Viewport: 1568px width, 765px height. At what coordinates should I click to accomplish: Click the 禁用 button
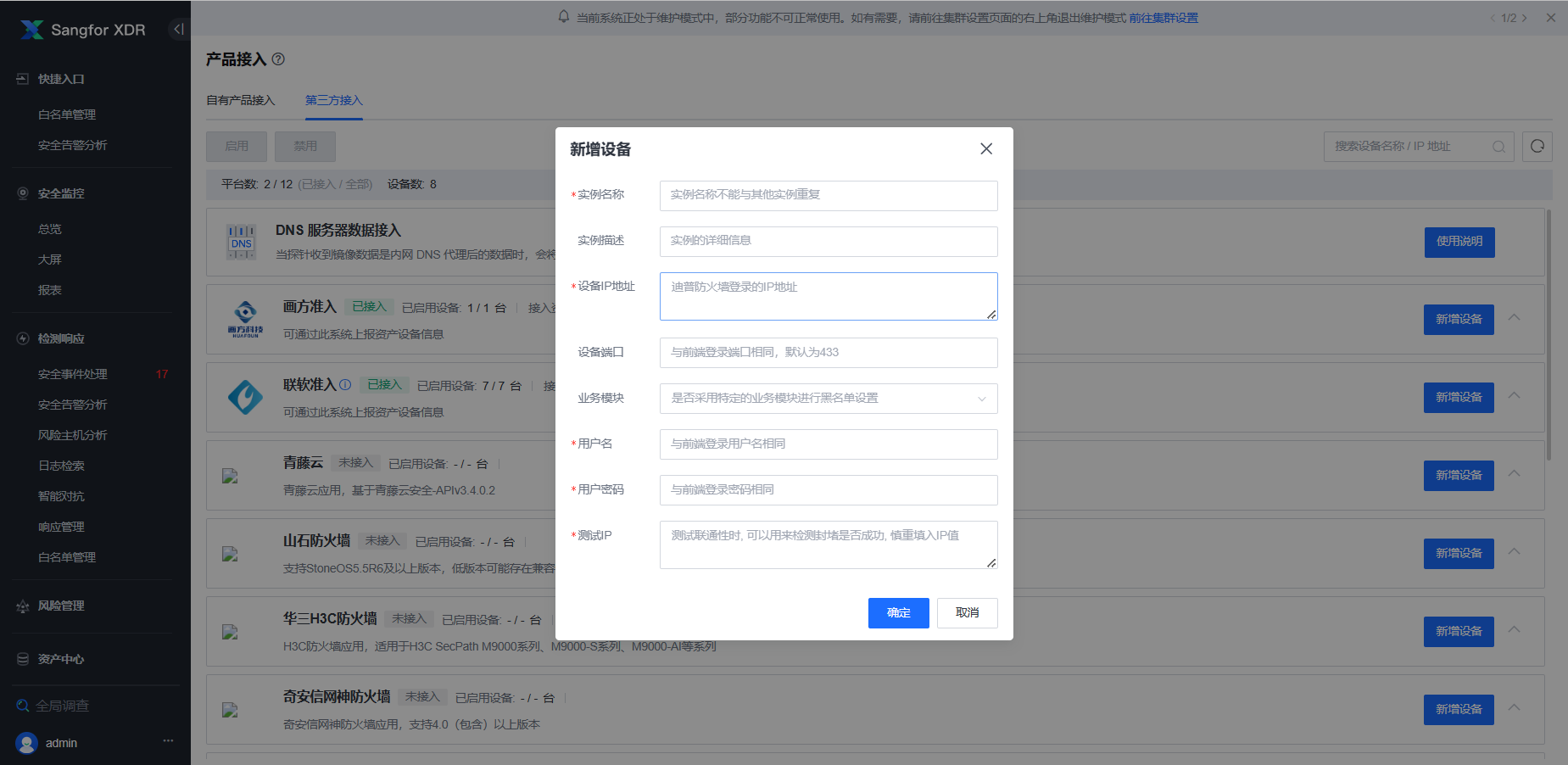pyautogui.click(x=305, y=147)
